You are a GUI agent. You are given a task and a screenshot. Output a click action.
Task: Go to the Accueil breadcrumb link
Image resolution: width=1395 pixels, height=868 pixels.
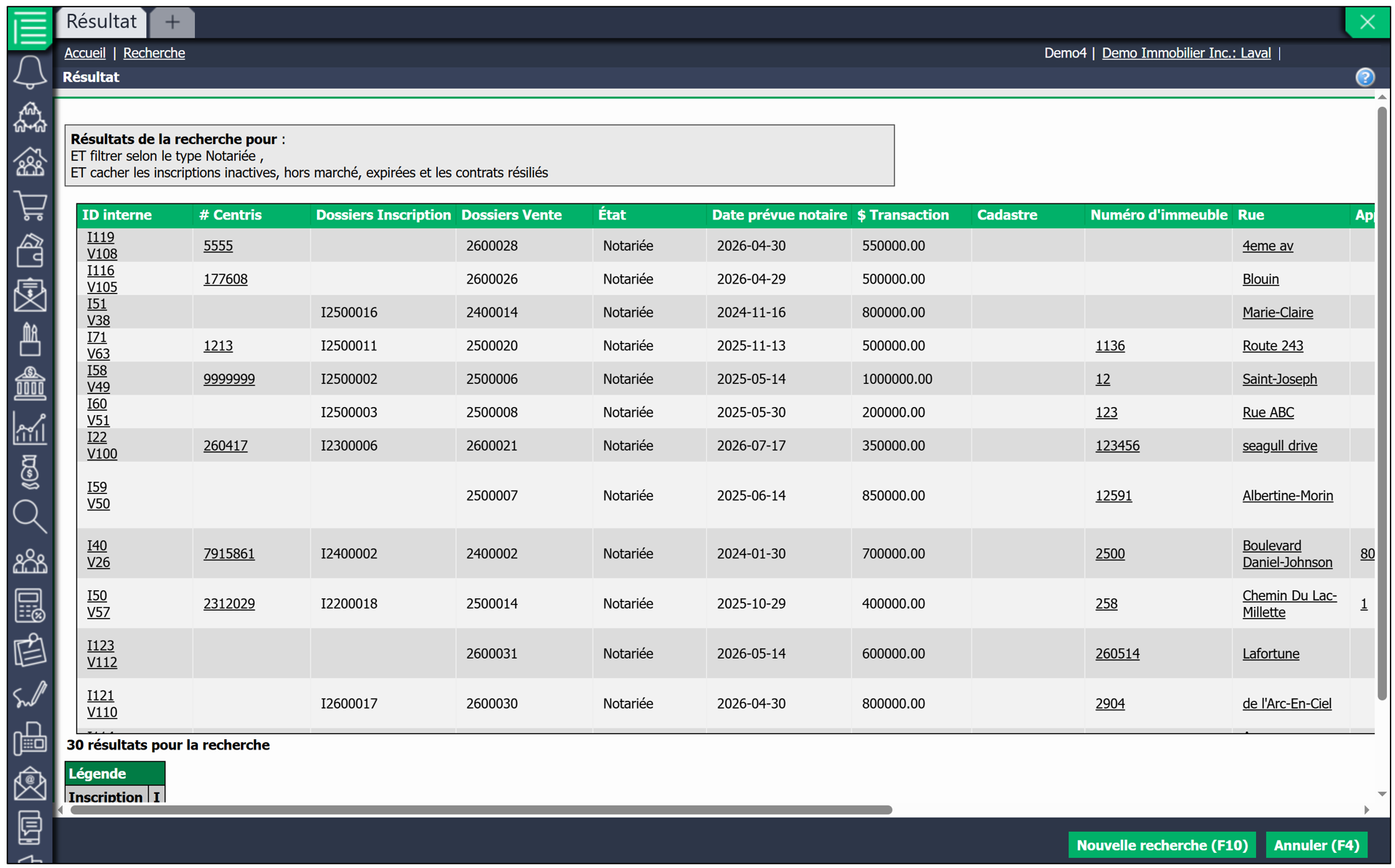click(x=84, y=53)
